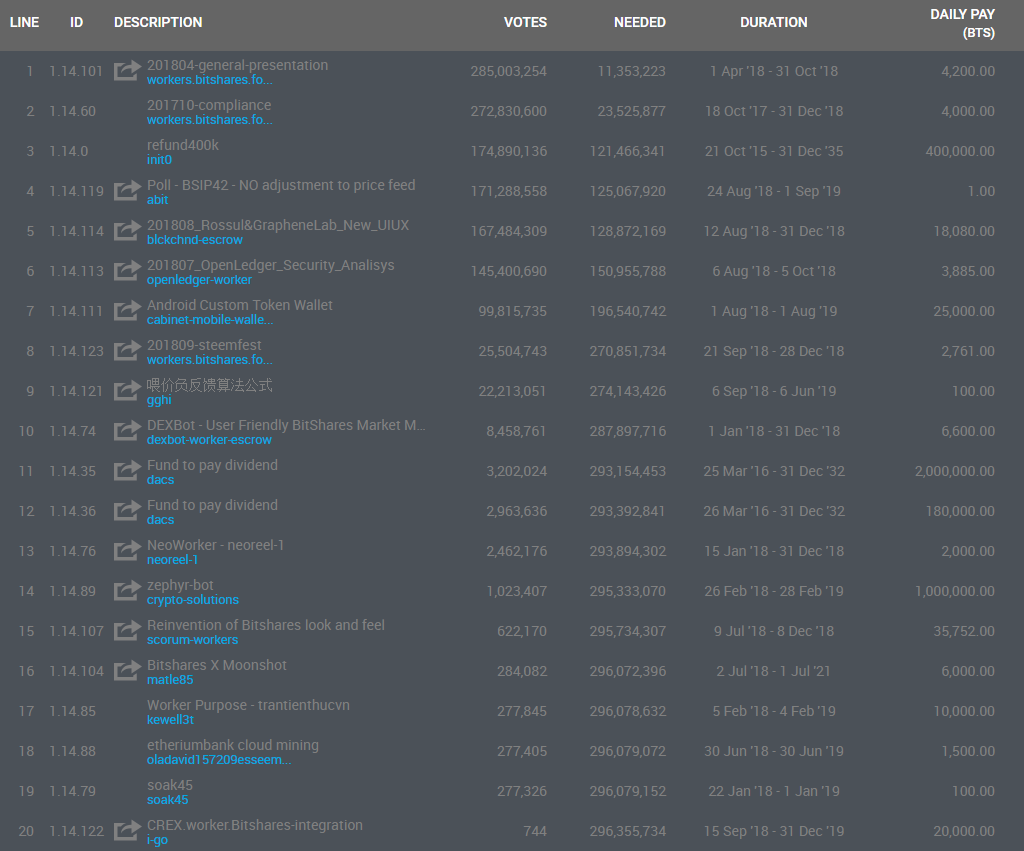Open cabinet-mobile-walle... account link
The image size is (1024, 851).
coord(210,319)
